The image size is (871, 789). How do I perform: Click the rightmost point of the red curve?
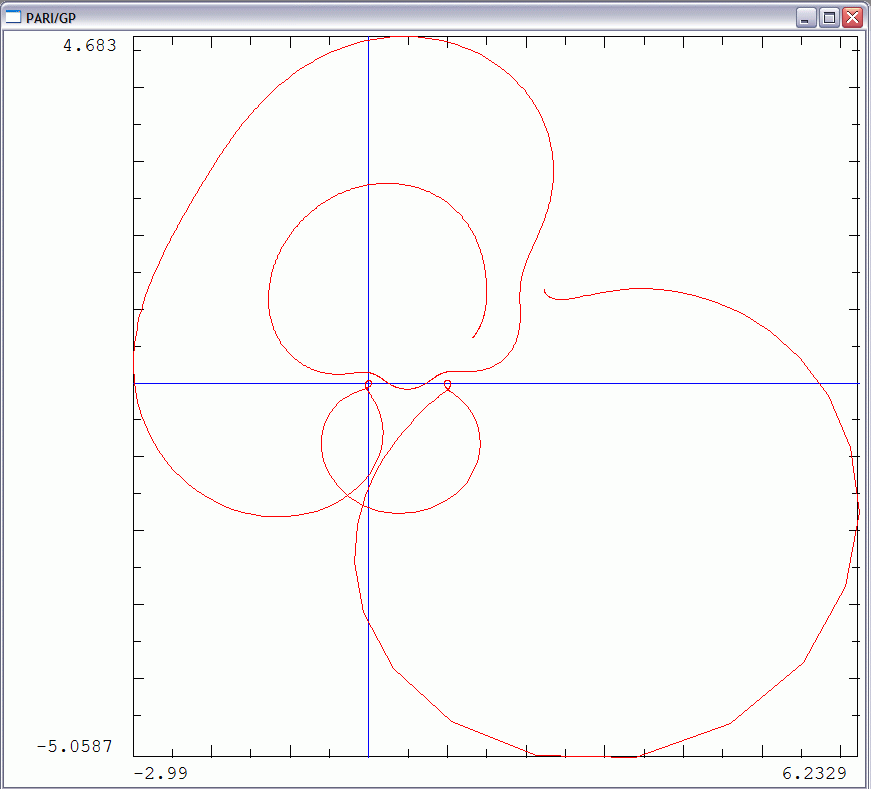coord(858,508)
